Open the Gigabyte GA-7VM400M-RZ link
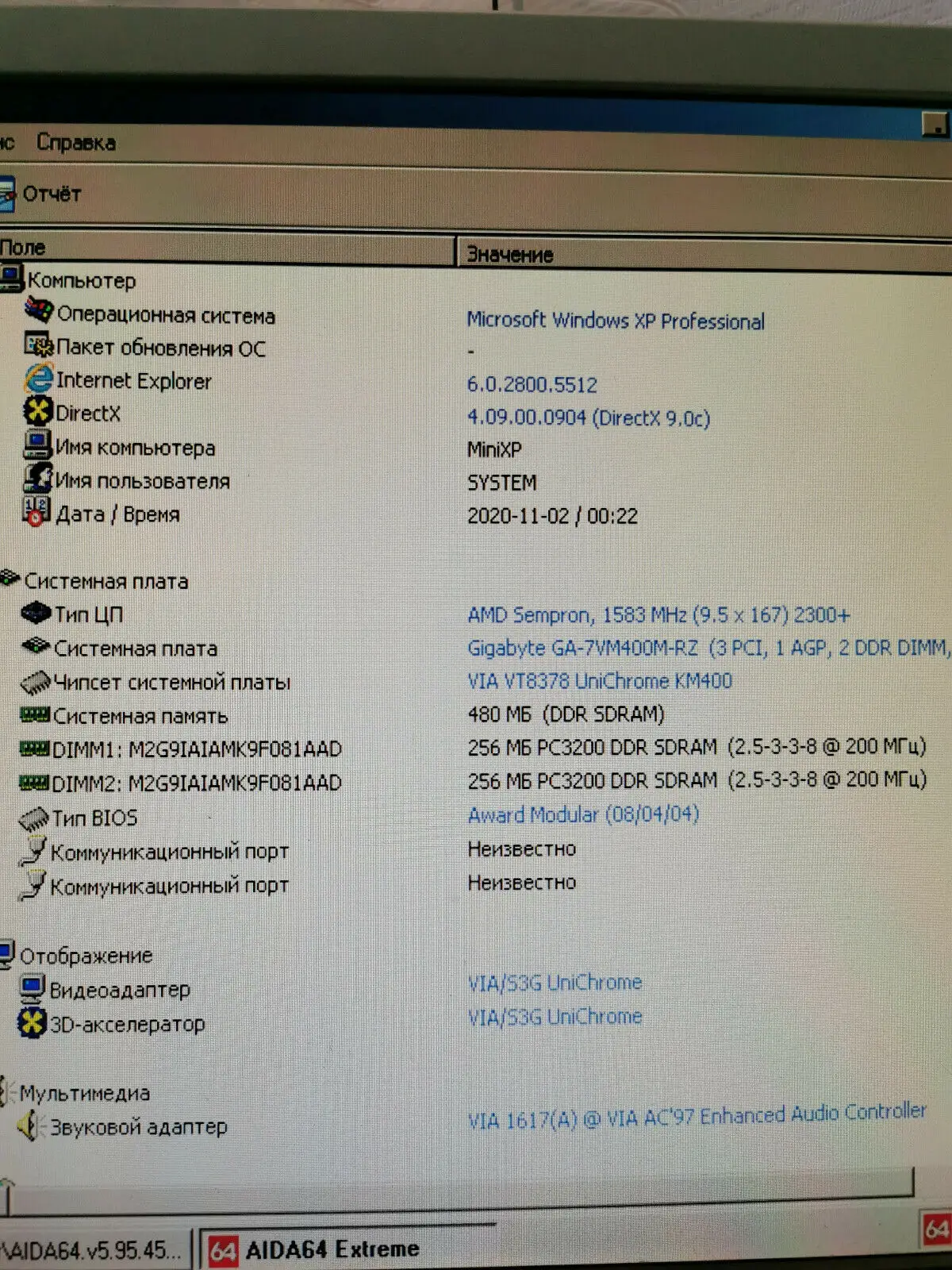This screenshot has height=1270, width=952. tap(708, 648)
